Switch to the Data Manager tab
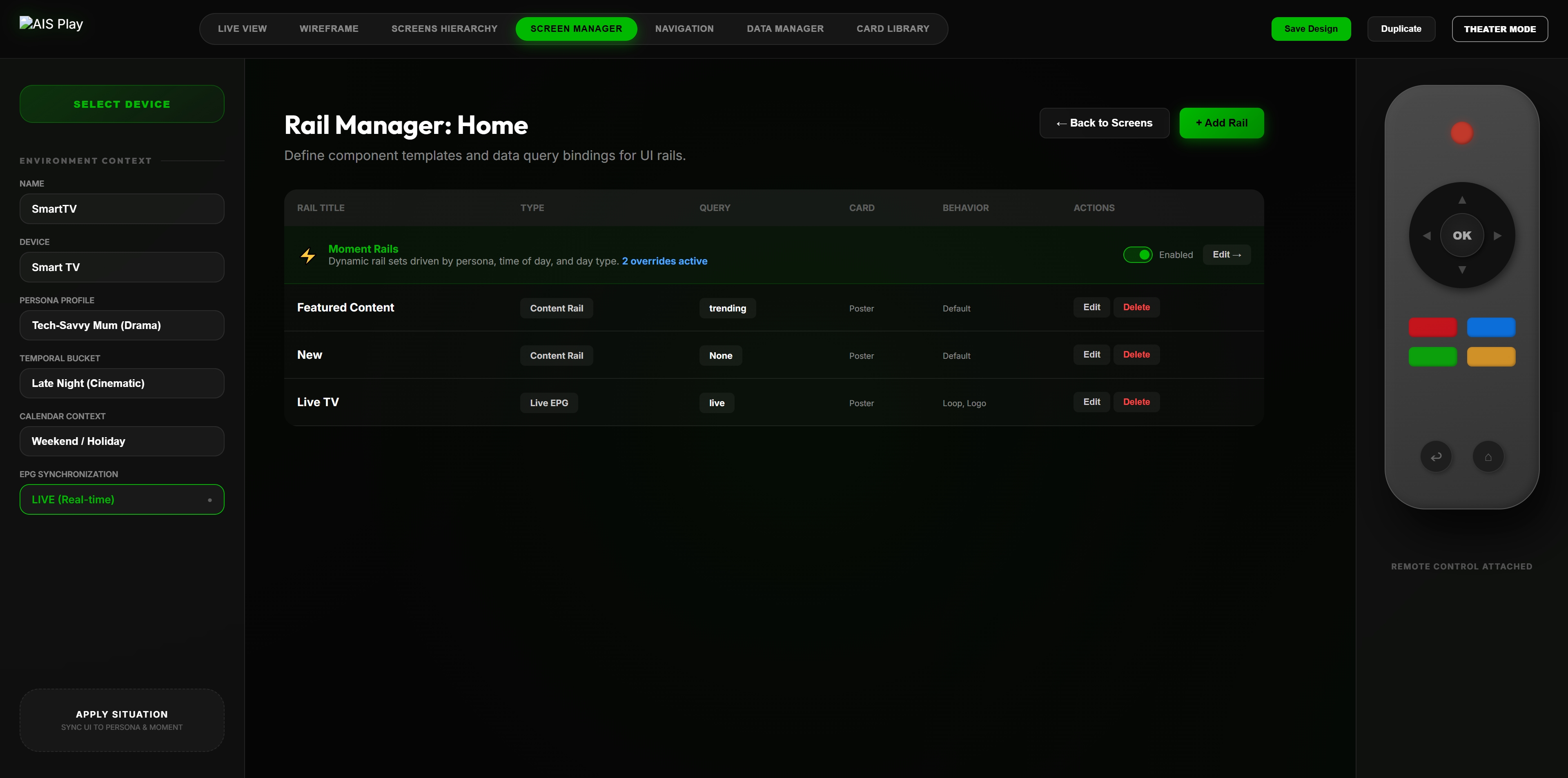The width and height of the screenshot is (1568, 778). click(784, 29)
